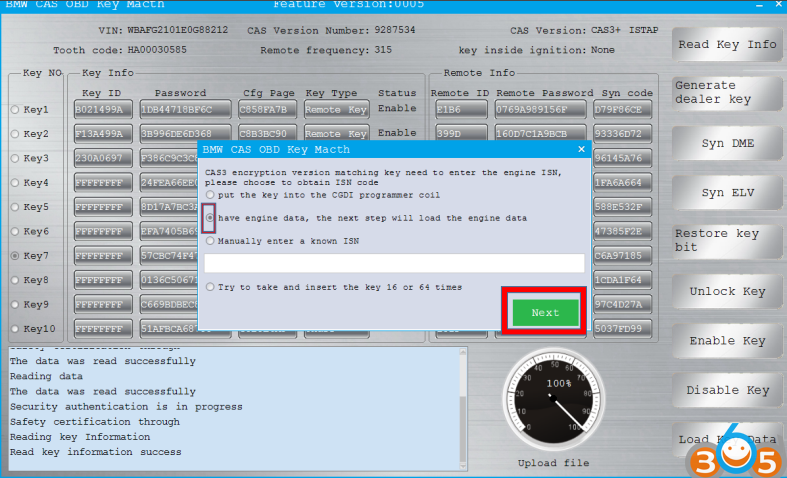Image resolution: width=787 pixels, height=478 pixels.
Task: Click Restore key bit button
Action: pos(726,241)
